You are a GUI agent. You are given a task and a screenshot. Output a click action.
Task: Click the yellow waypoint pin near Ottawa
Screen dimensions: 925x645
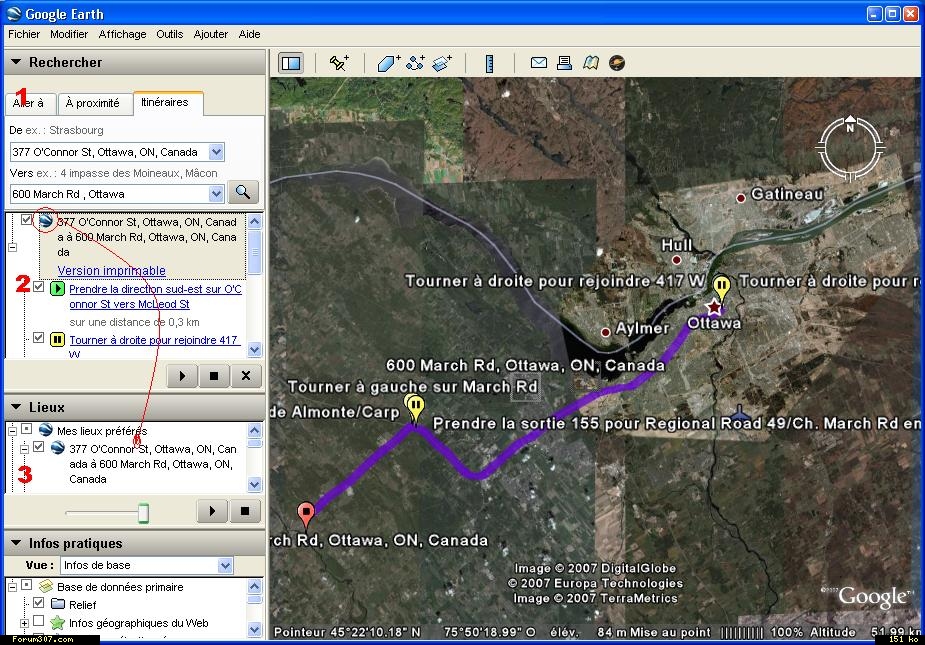[721, 288]
